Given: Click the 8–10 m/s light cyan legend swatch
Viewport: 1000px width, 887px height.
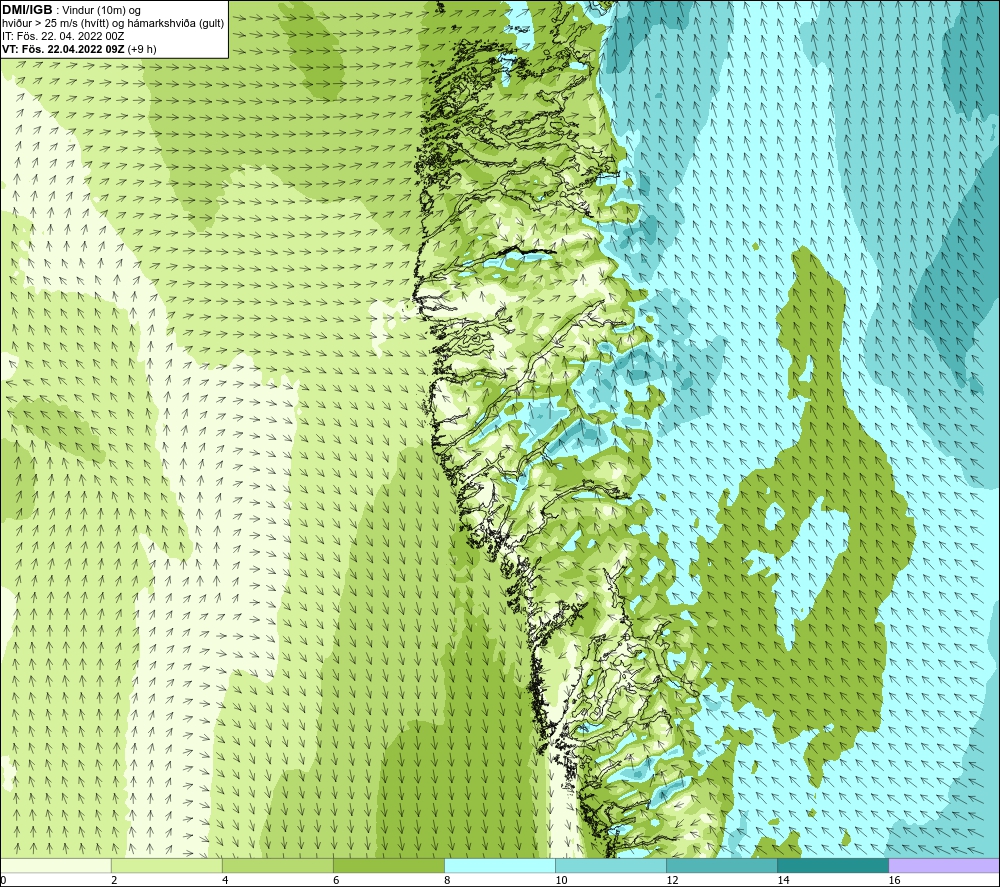Looking at the screenshot, I should point(500,866).
